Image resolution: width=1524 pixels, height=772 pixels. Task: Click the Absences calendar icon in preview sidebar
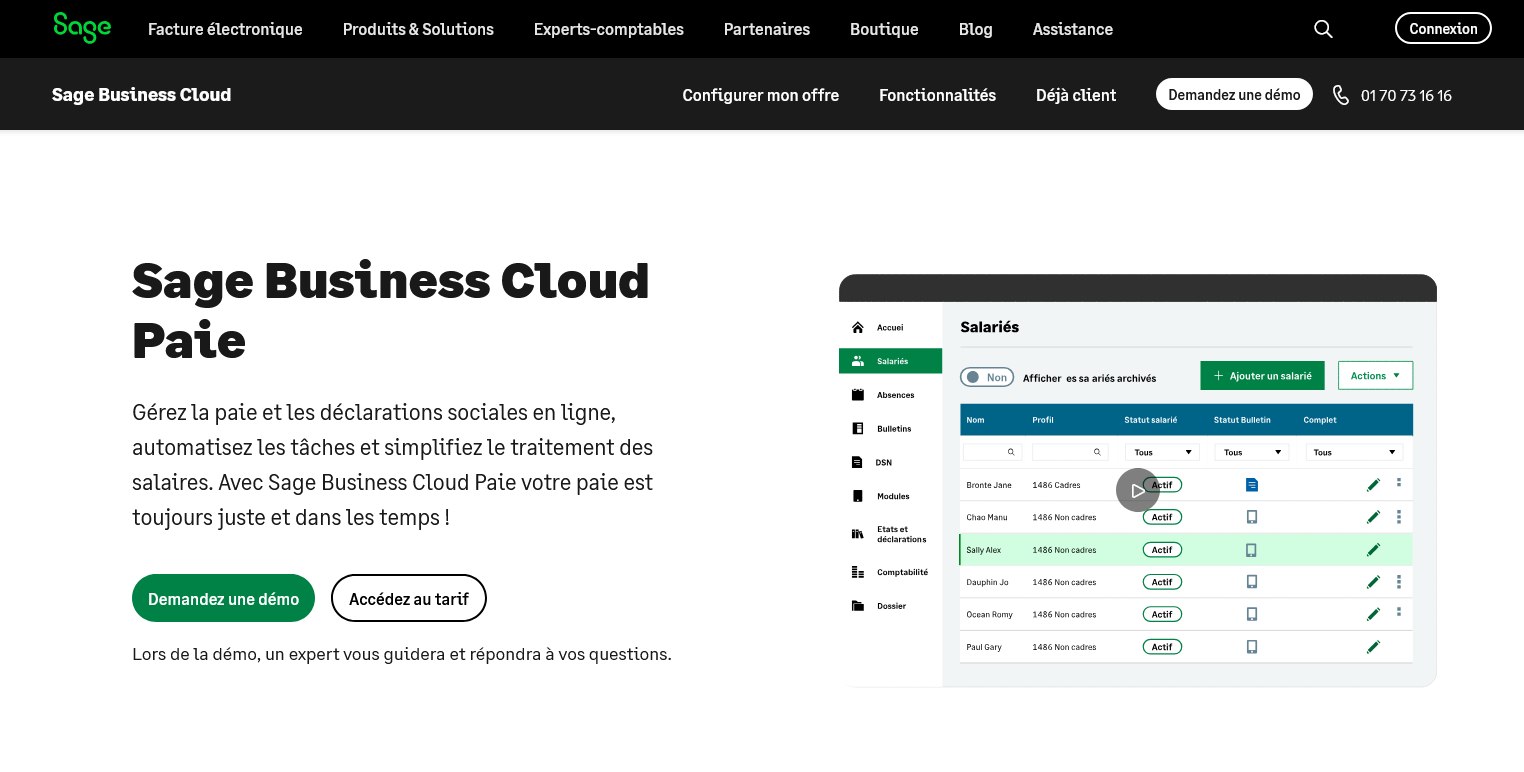point(857,395)
